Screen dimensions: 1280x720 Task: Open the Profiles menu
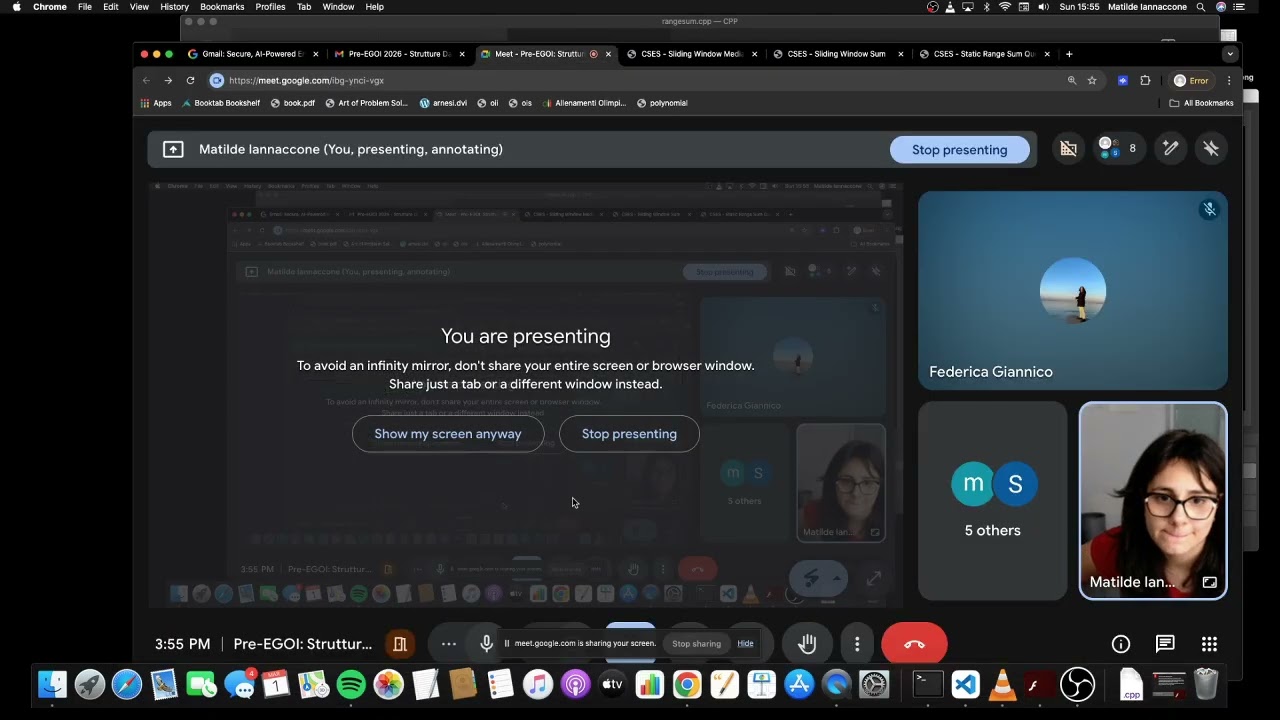pos(270,7)
